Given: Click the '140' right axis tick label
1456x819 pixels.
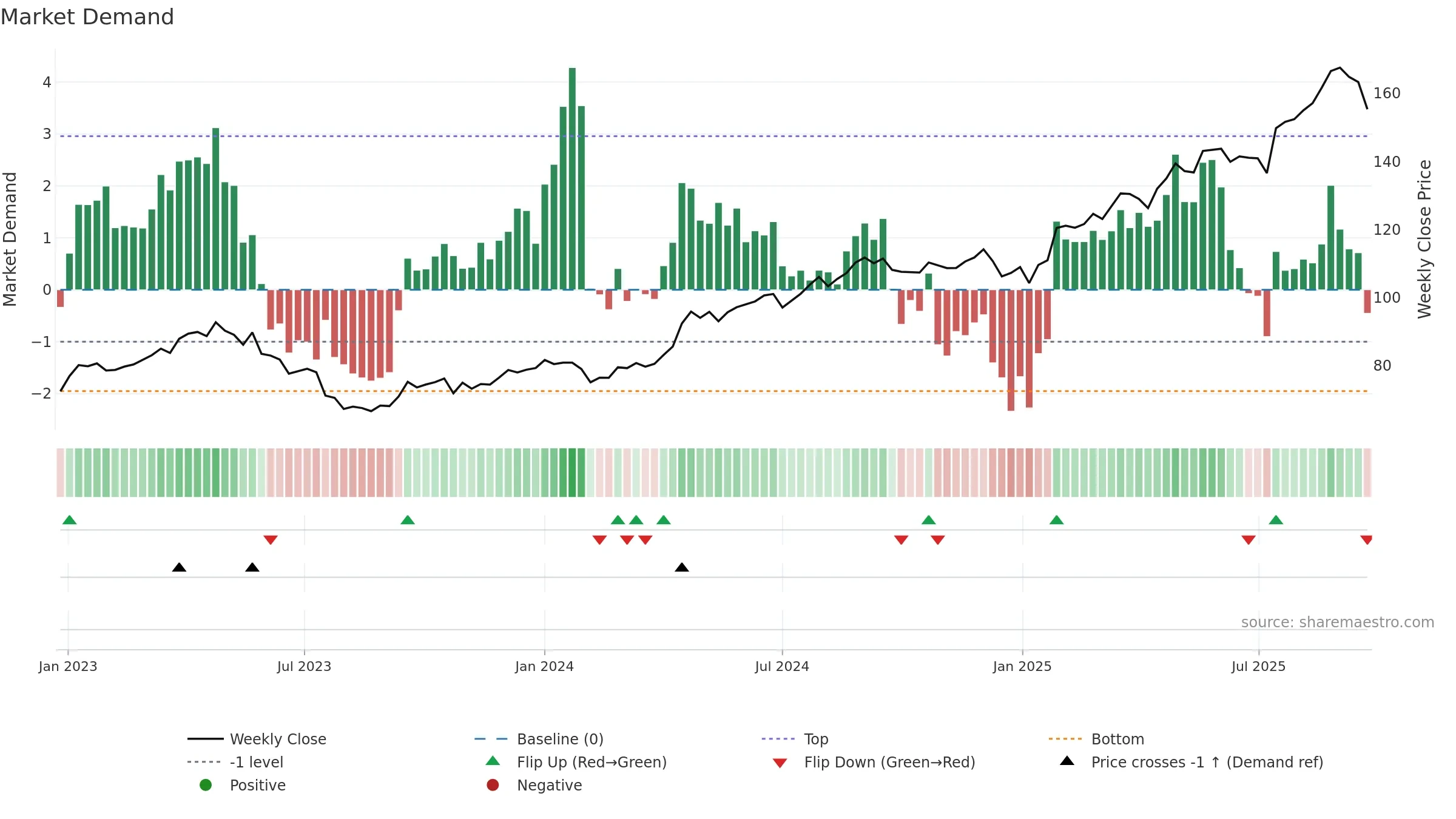Looking at the screenshot, I should 1387,161.
